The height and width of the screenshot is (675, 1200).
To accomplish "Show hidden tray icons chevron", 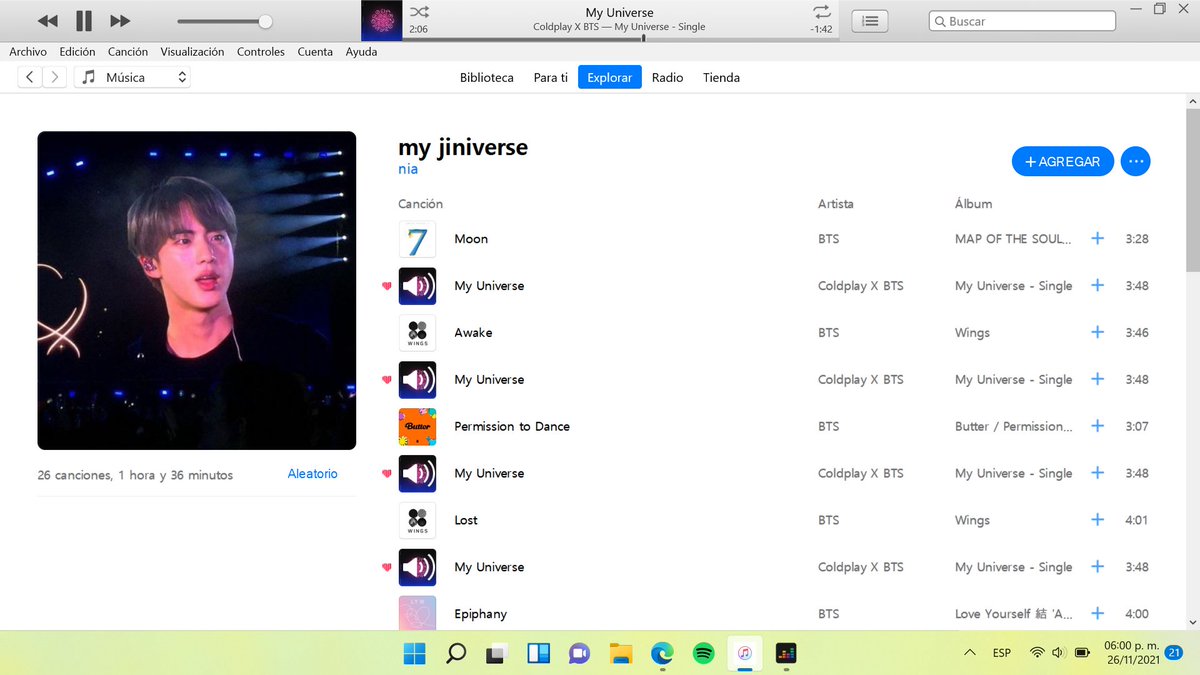I will click(969, 653).
